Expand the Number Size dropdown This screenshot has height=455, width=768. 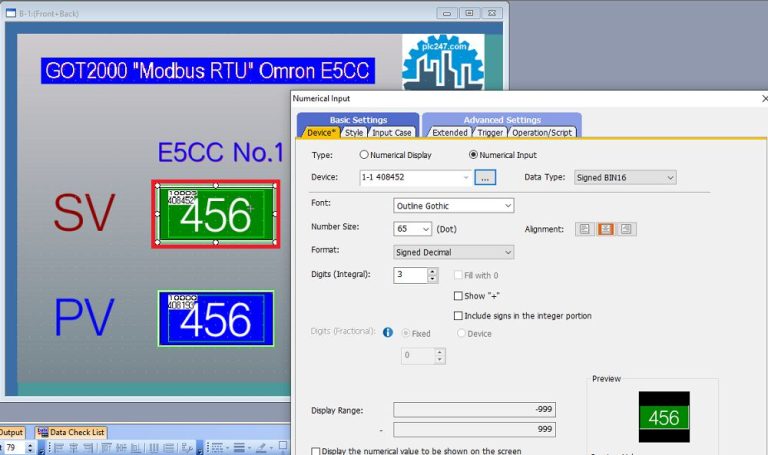click(412, 229)
